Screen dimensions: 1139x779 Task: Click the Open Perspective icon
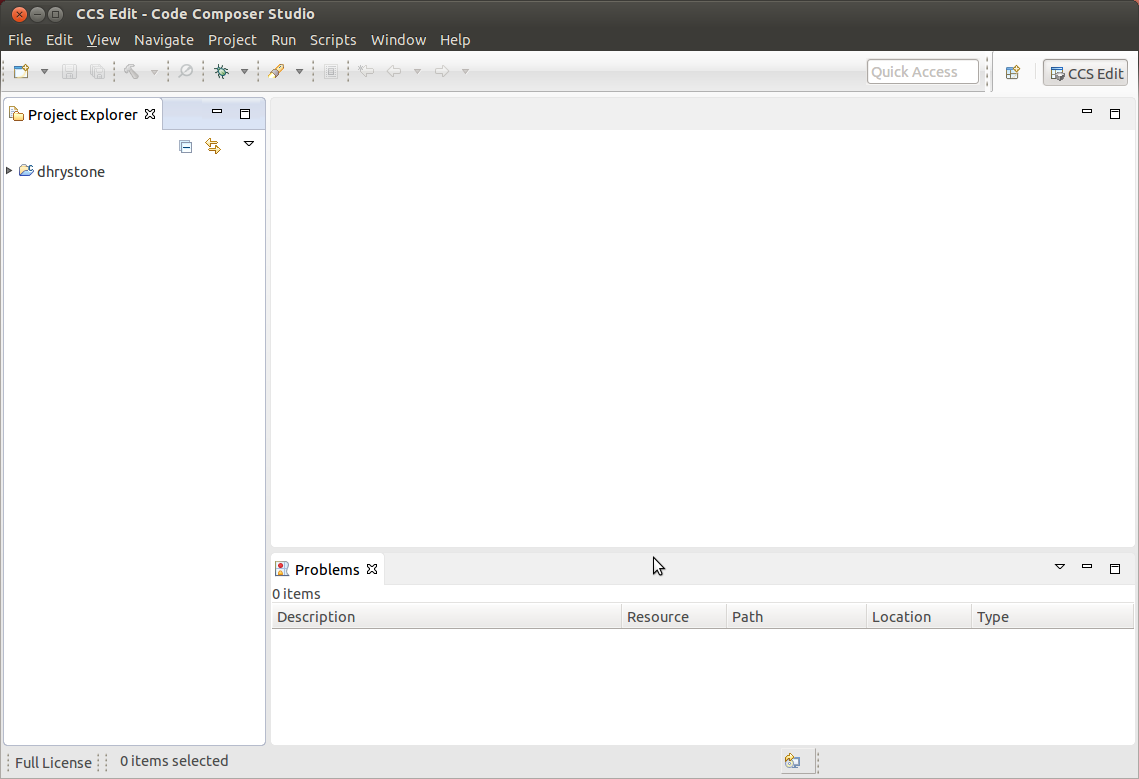point(1013,72)
